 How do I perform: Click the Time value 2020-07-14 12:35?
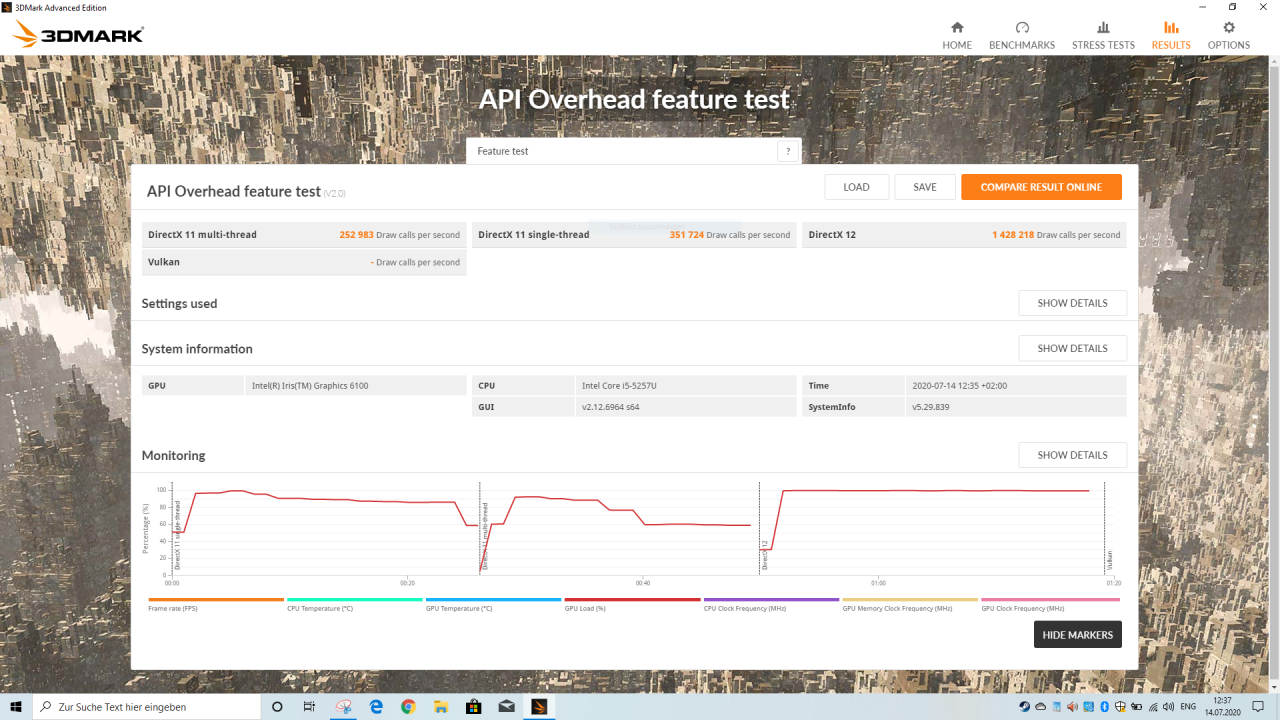click(959, 386)
